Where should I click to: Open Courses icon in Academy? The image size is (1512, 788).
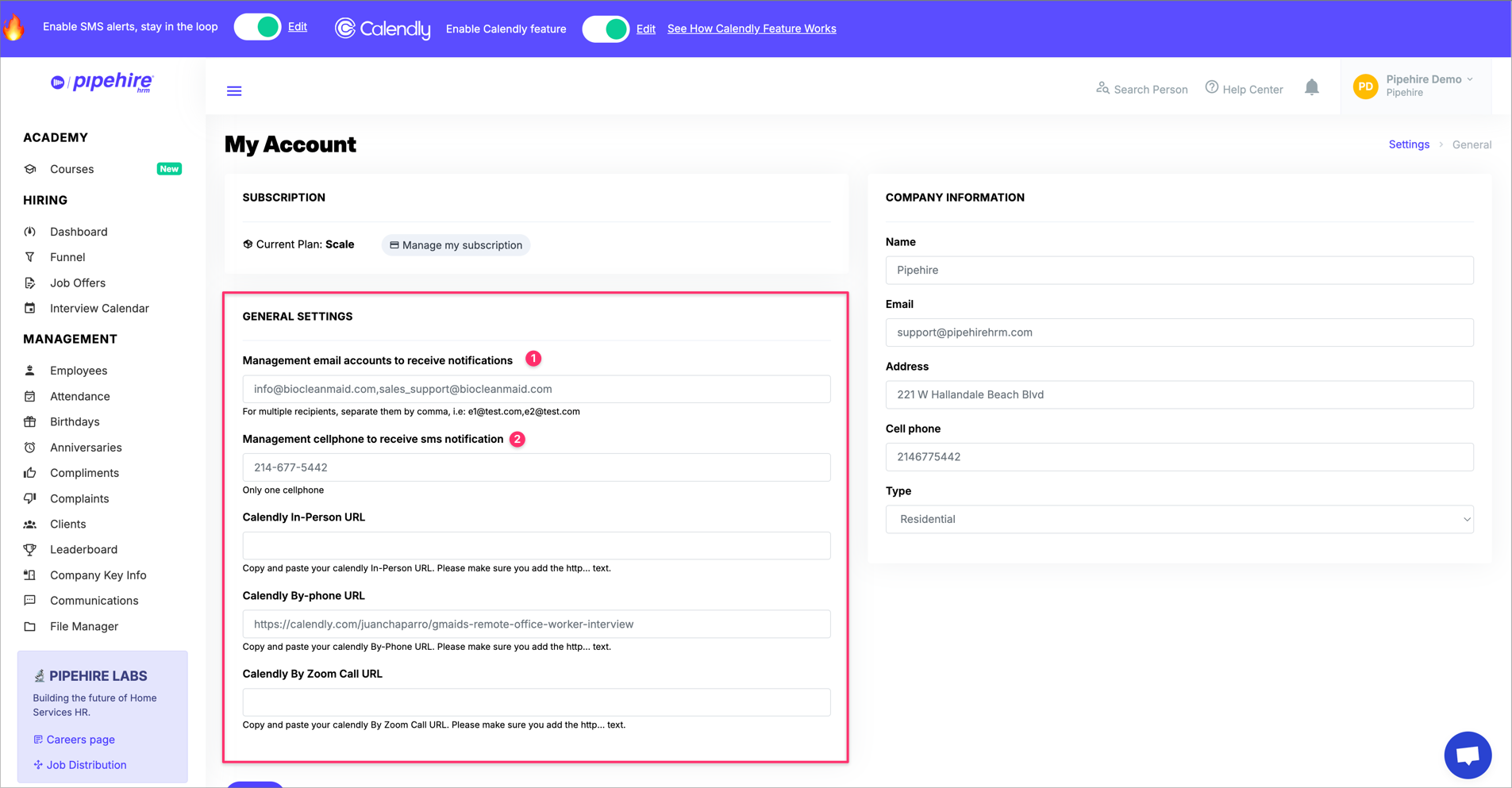[x=30, y=169]
